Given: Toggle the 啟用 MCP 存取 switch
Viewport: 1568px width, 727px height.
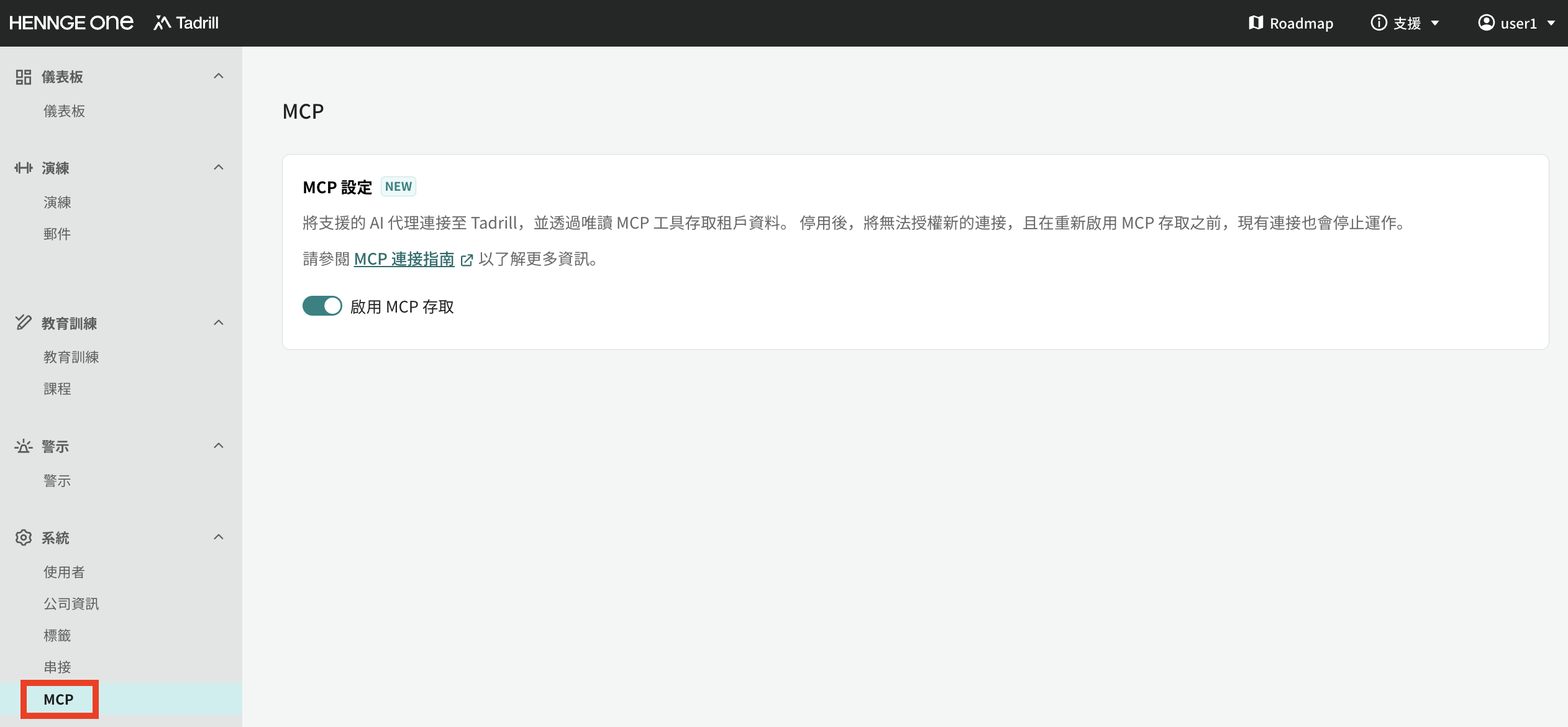Looking at the screenshot, I should coord(322,306).
